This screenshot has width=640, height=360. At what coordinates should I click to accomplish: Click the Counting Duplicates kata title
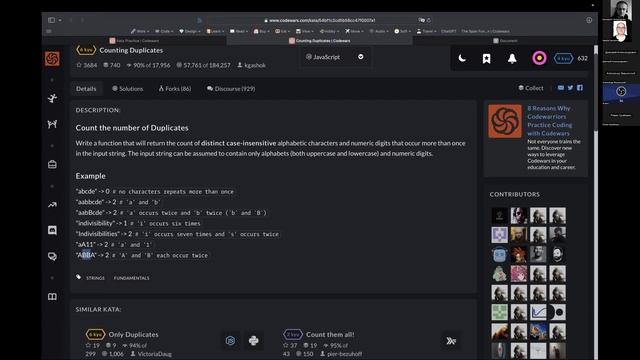tap(131, 50)
